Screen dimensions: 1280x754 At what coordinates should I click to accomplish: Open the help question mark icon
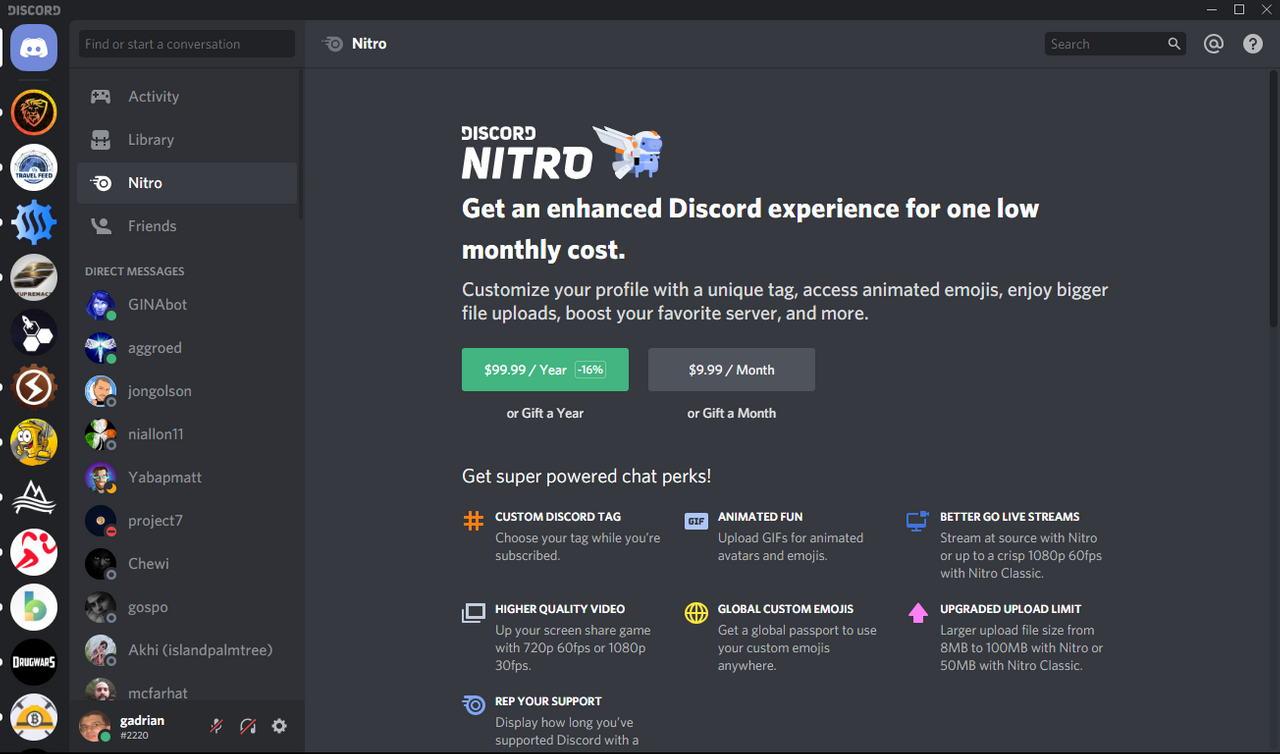pos(1253,44)
